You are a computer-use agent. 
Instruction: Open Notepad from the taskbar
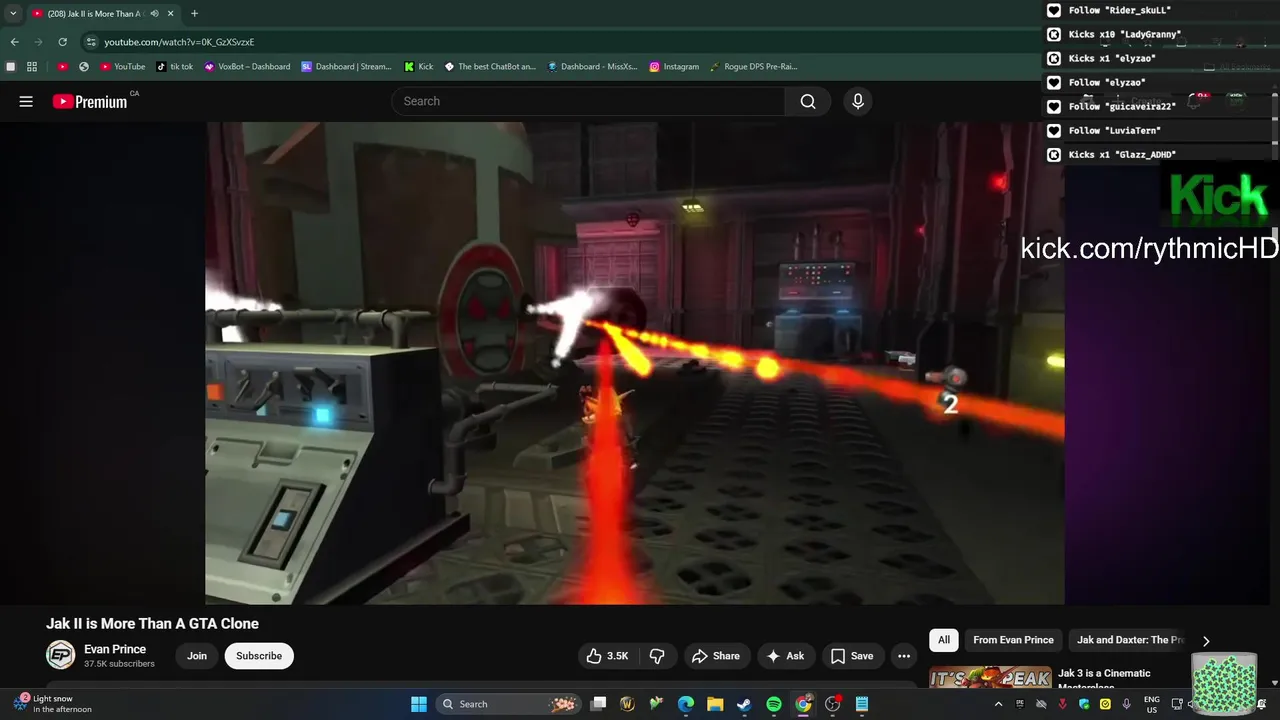click(x=862, y=704)
